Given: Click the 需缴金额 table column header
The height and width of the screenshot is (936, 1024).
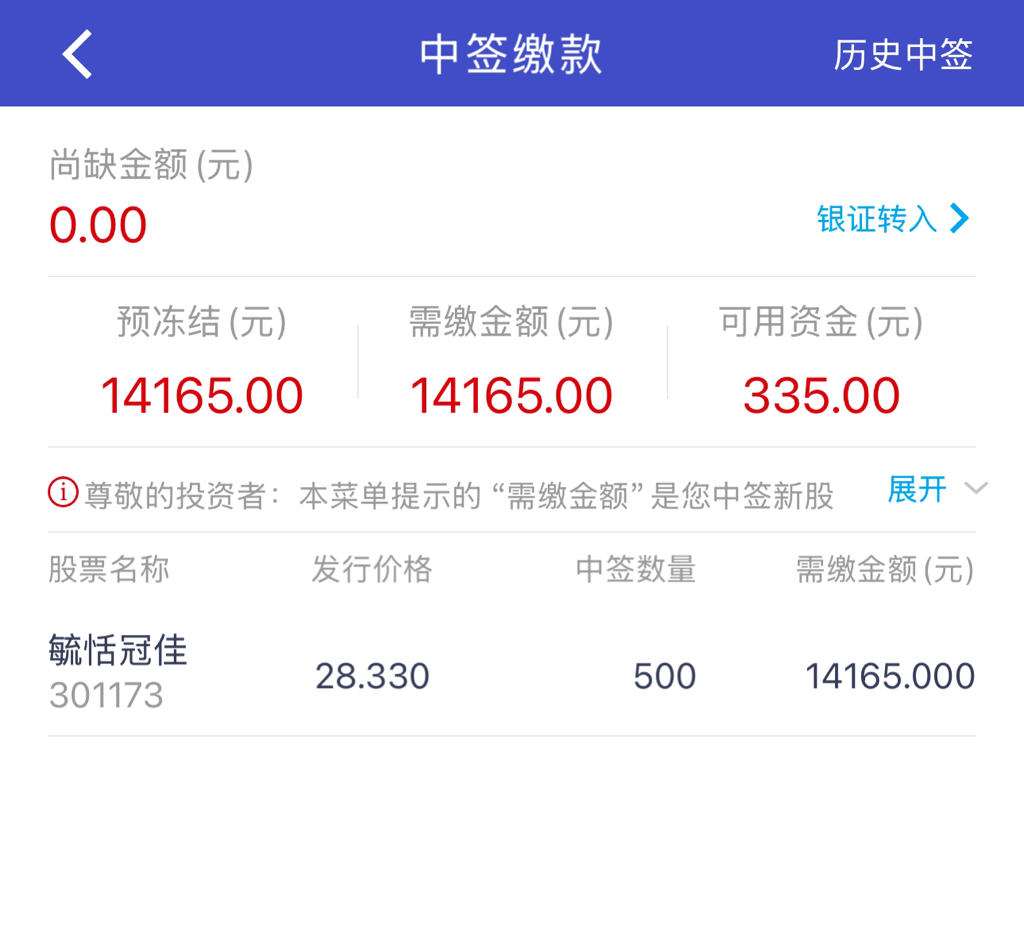Looking at the screenshot, I should click(884, 570).
